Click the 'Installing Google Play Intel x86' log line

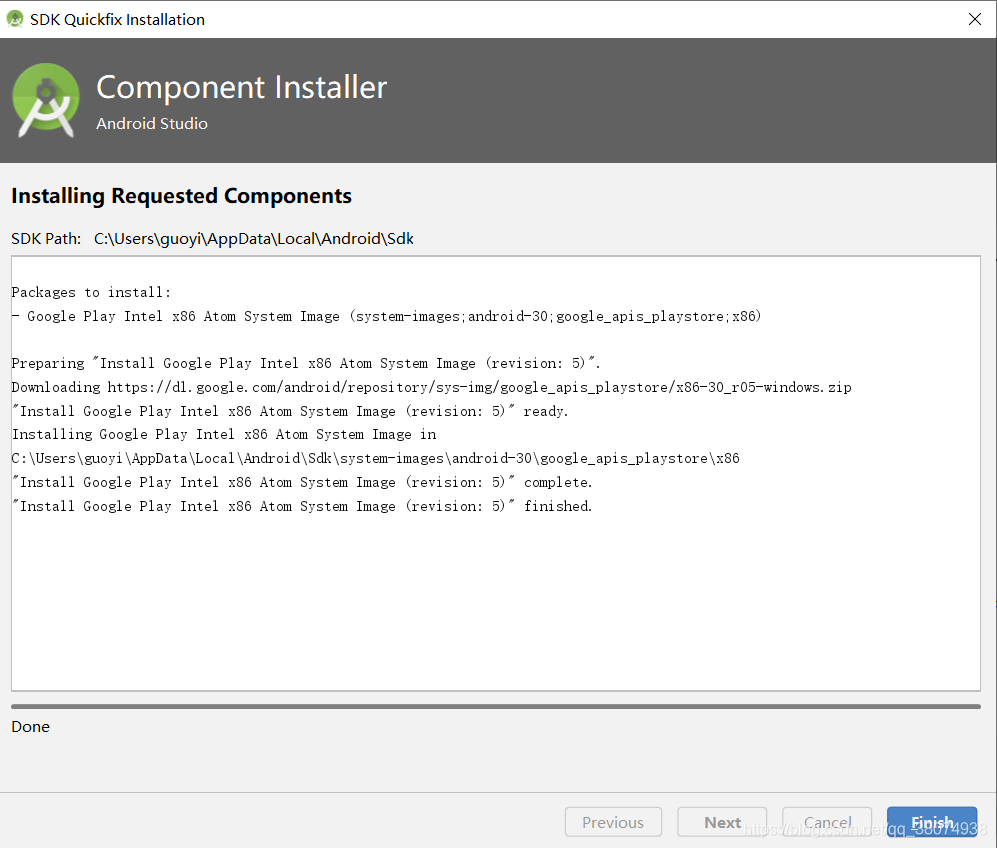(224, 435)
